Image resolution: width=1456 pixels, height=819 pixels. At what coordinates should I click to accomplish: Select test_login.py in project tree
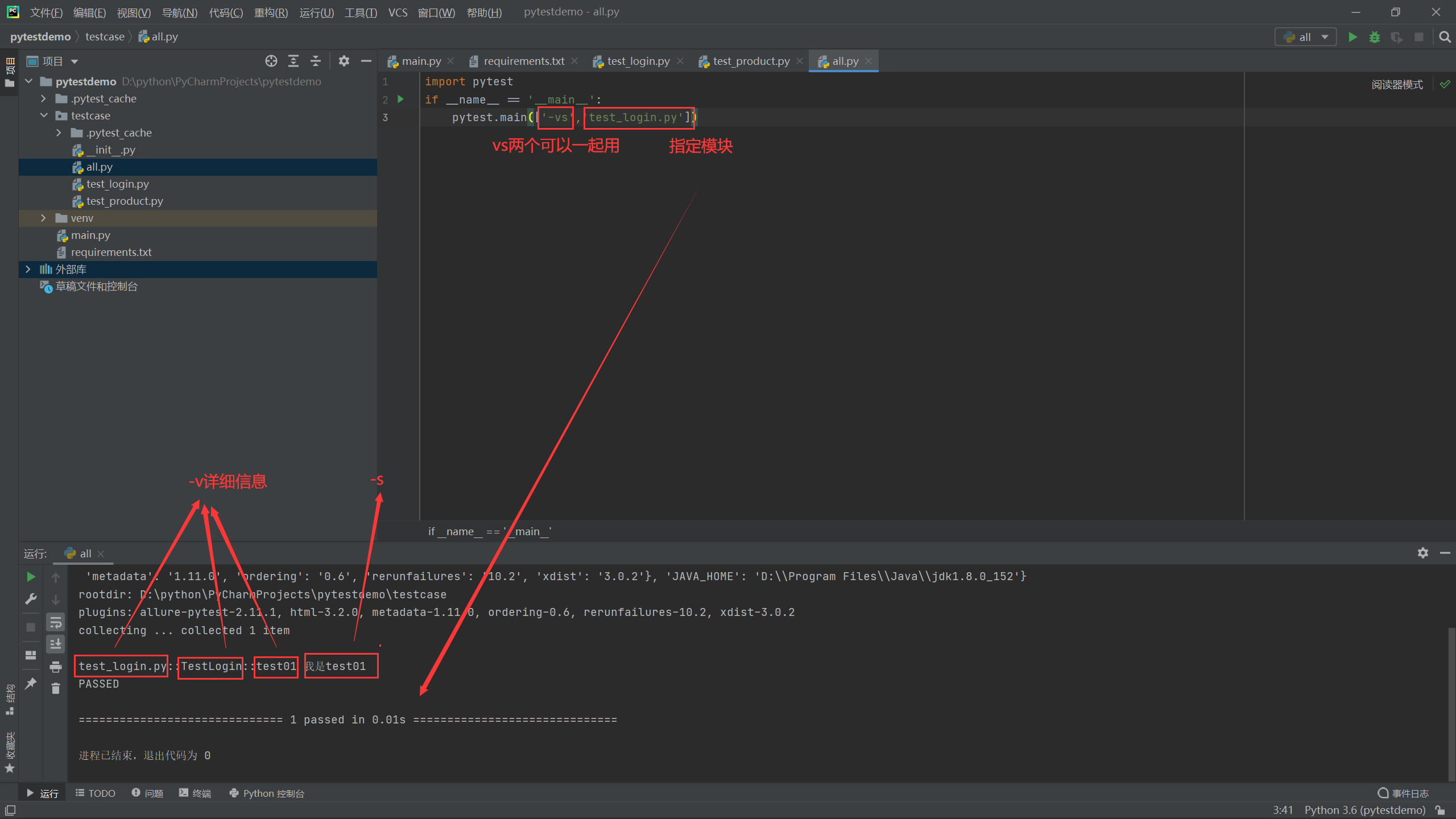tap(117, 184)
